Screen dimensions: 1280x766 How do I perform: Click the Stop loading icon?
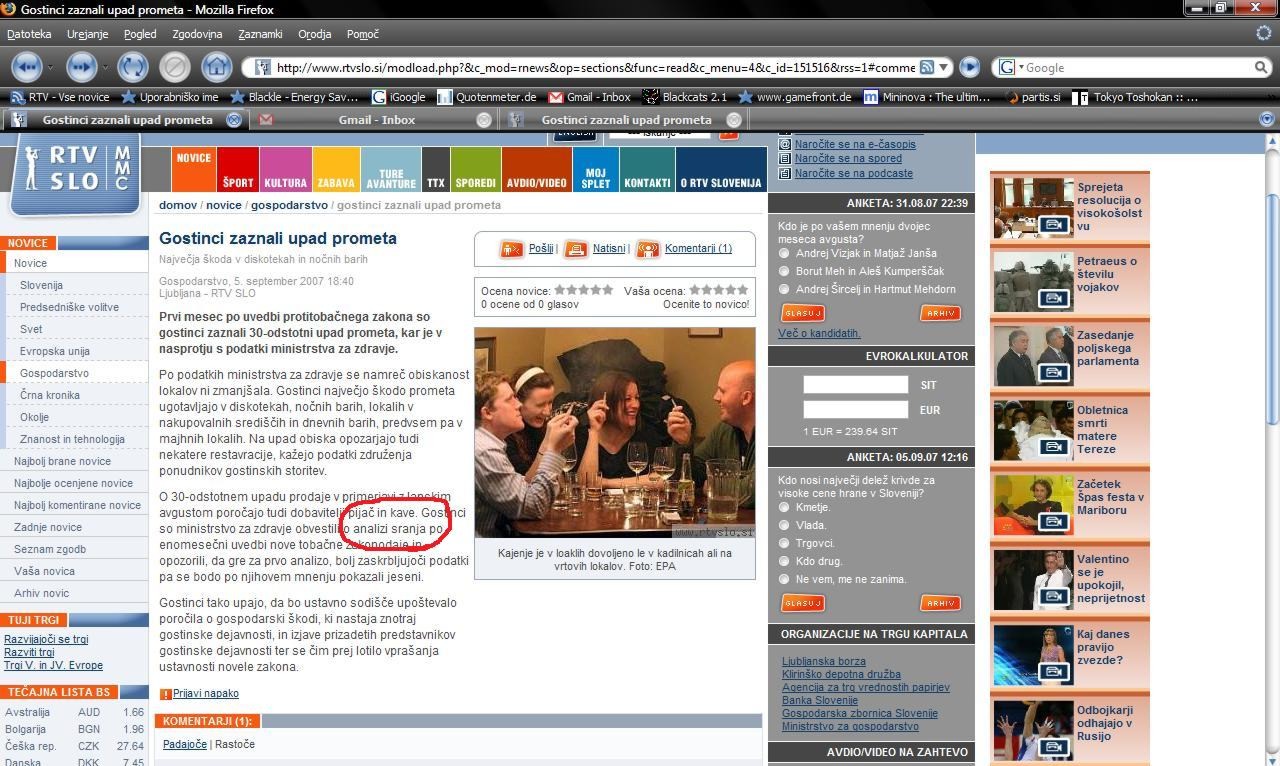click(x=174, y=67)
